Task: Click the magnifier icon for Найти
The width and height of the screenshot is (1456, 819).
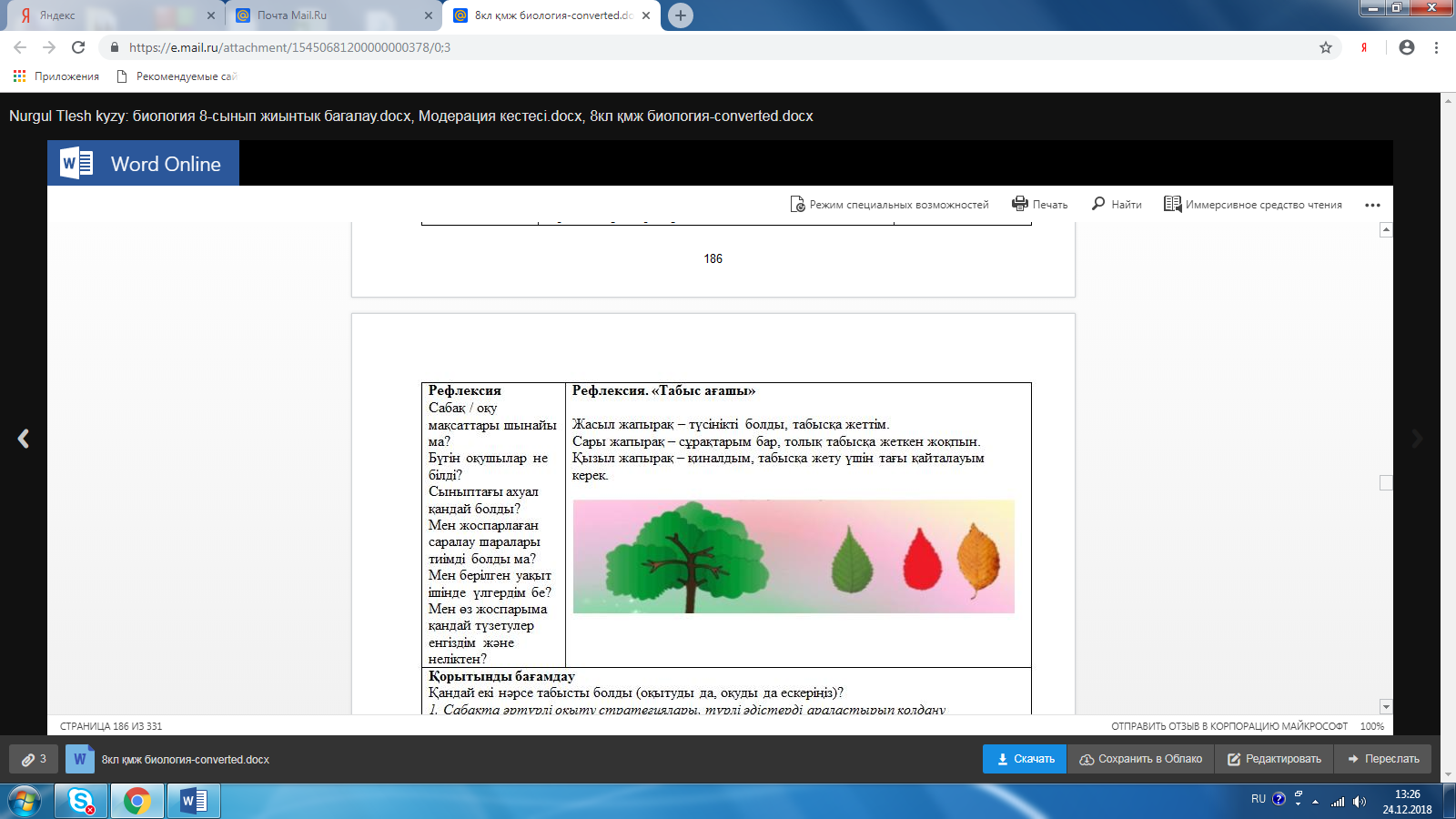Action: pos(1098,204)
